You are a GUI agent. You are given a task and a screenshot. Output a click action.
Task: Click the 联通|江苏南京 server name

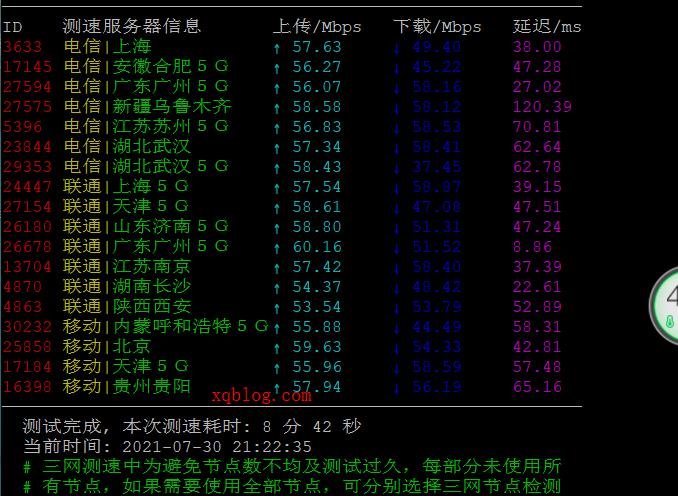point(127,266)
